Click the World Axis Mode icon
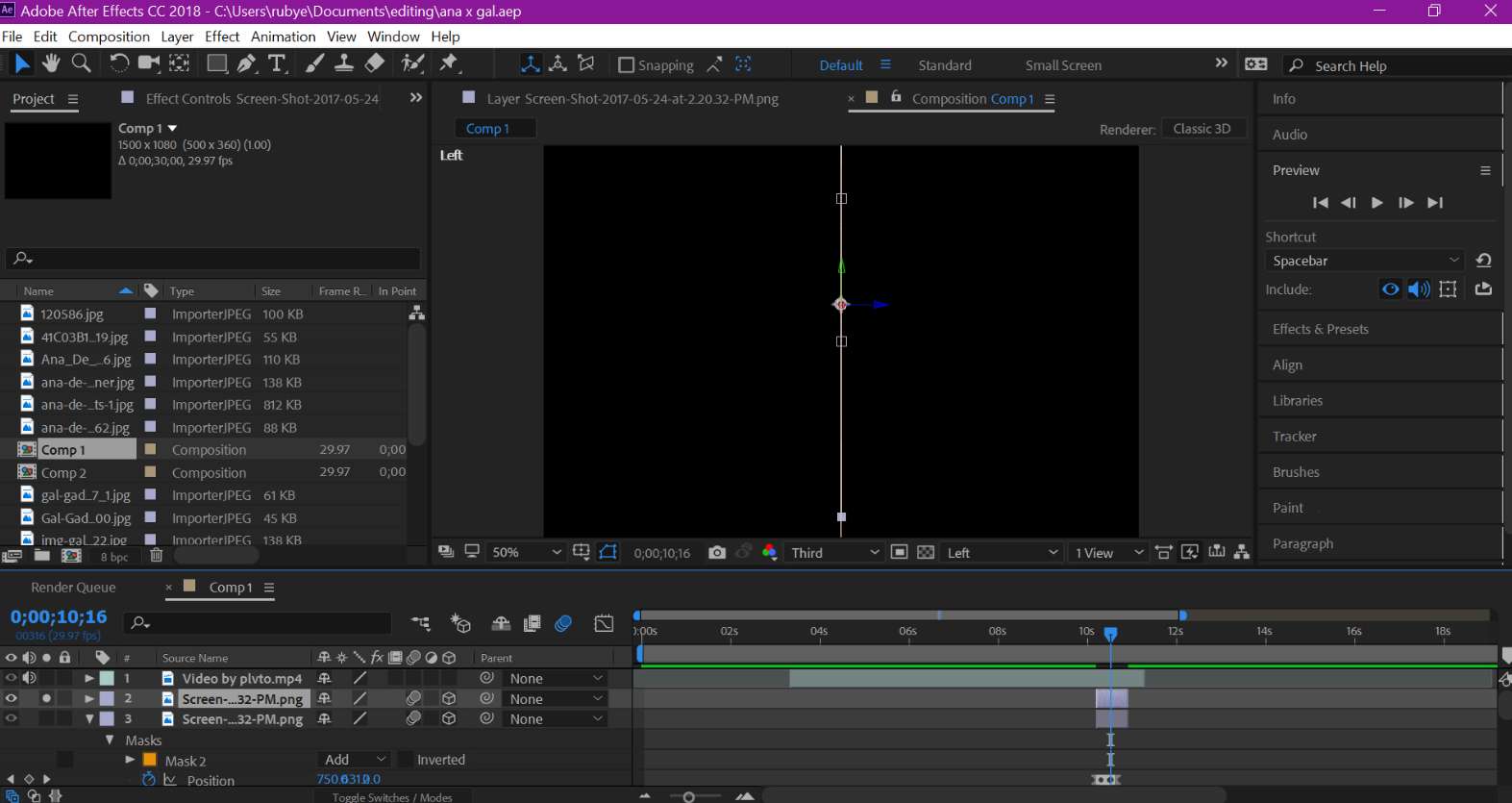Viewport: 1512px width, 803px height. pyautogui.click(x=558, y=63)
